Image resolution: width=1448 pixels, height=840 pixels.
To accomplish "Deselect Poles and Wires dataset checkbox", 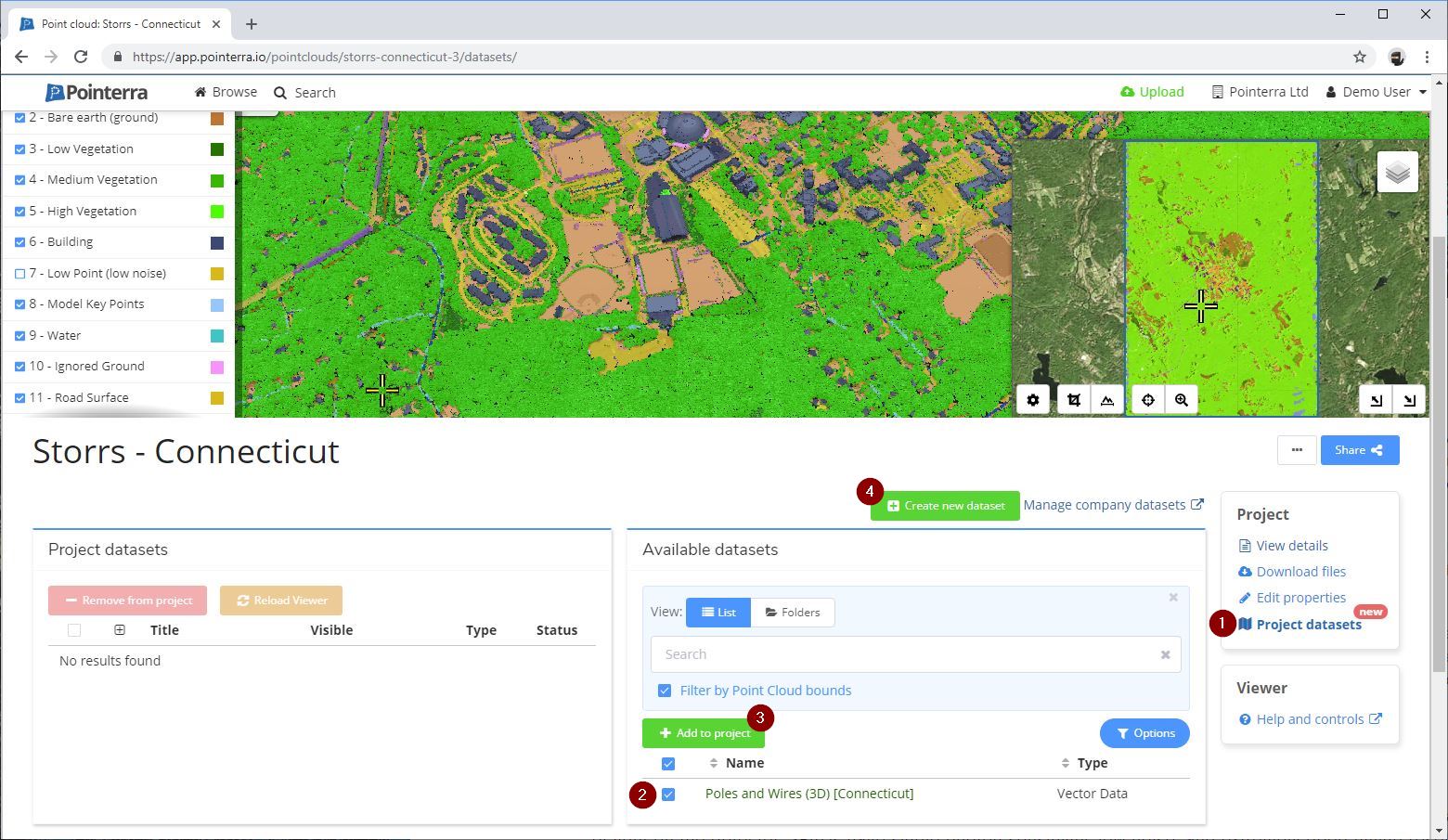I will click(668, 795).
